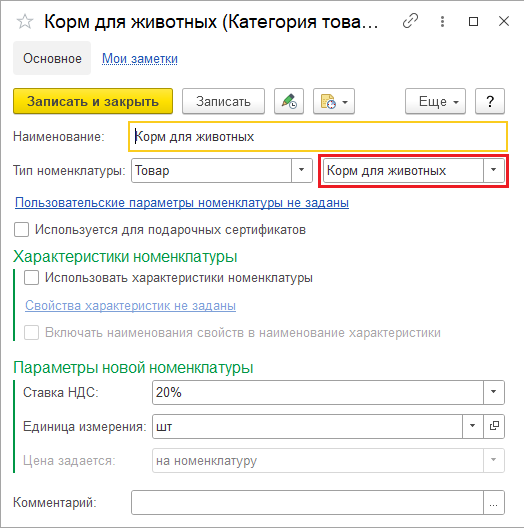Open help with the question mark button

click(x=490, y=101)
